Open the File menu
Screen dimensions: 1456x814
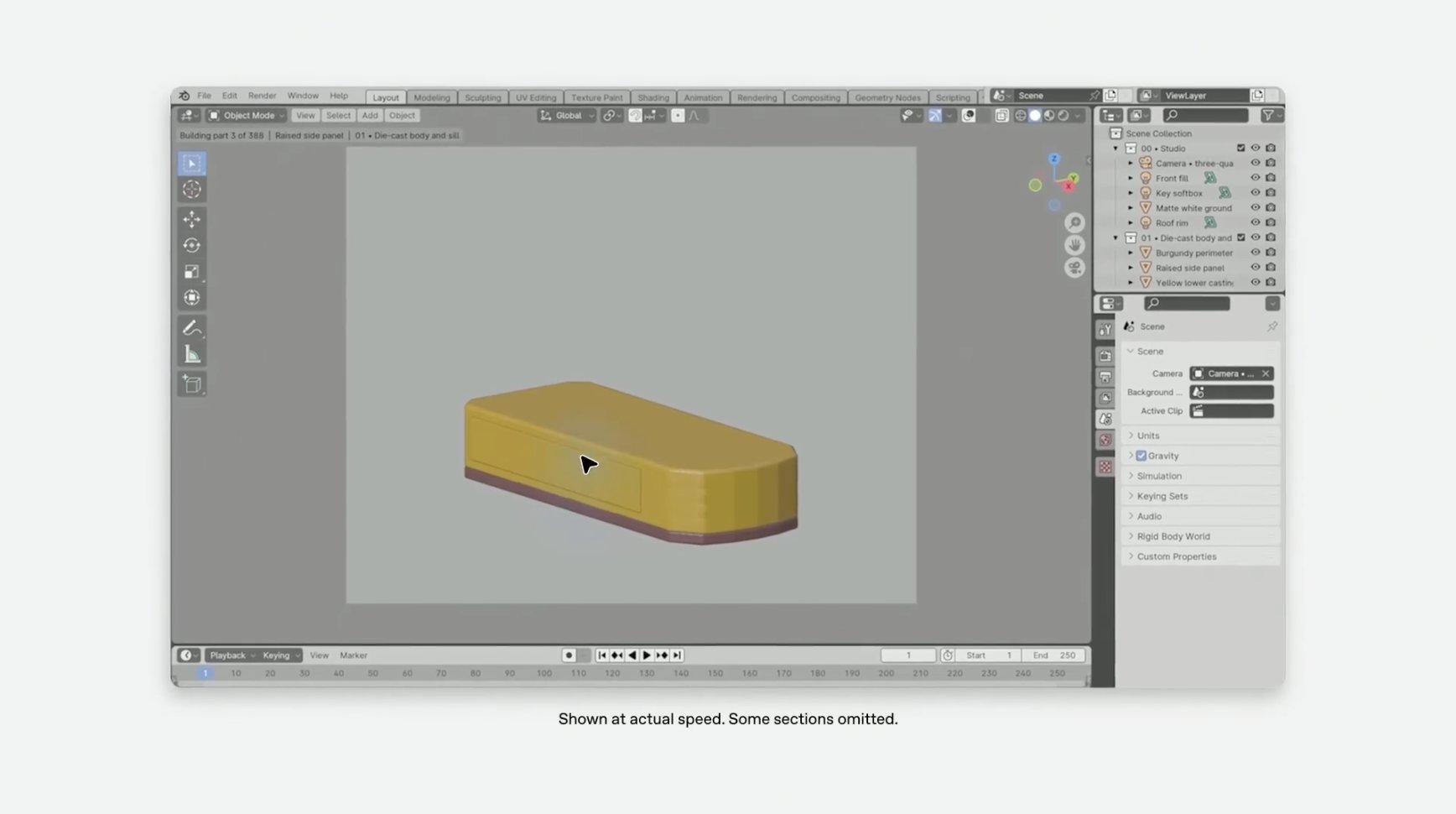pyautogui.click(x=204, y=96)
